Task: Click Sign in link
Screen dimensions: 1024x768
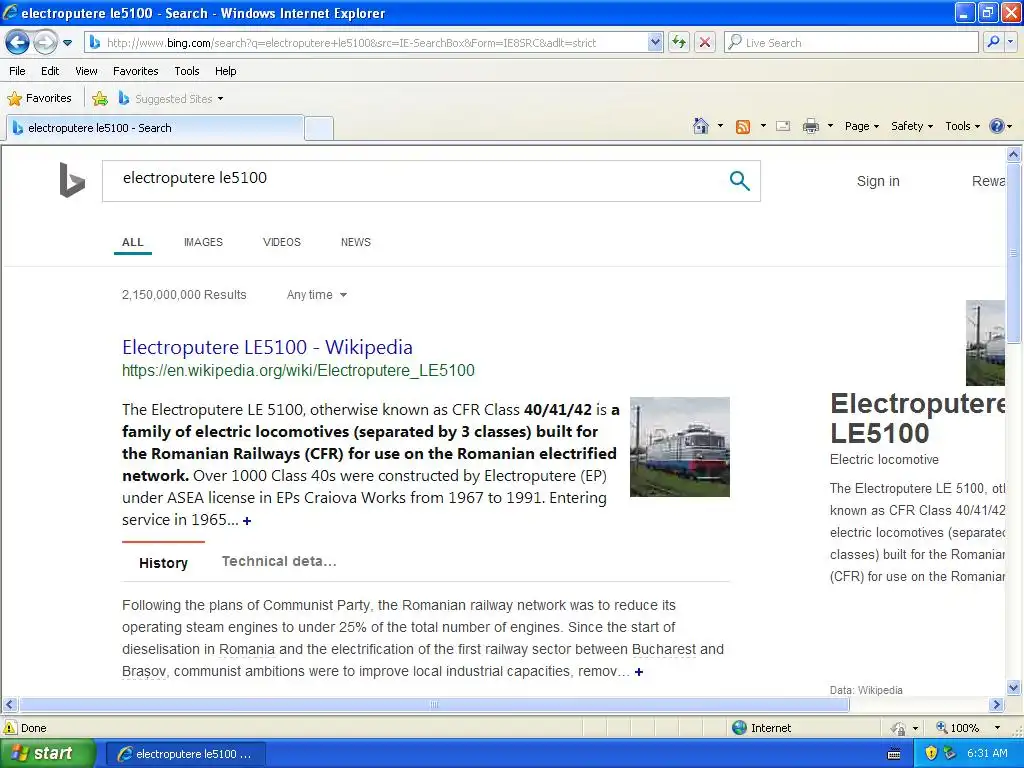Action: pos(878,181)
